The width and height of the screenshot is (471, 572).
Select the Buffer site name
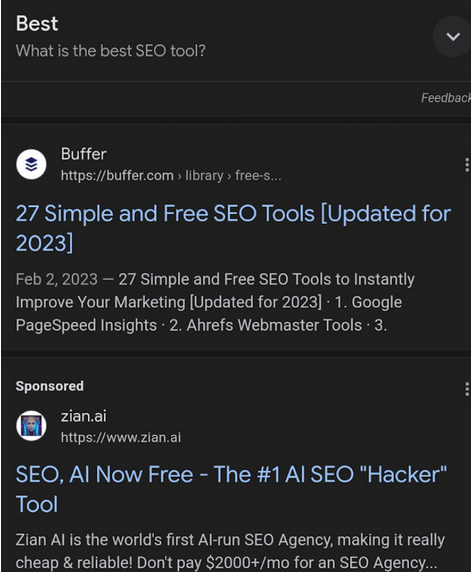click(84, 154)
